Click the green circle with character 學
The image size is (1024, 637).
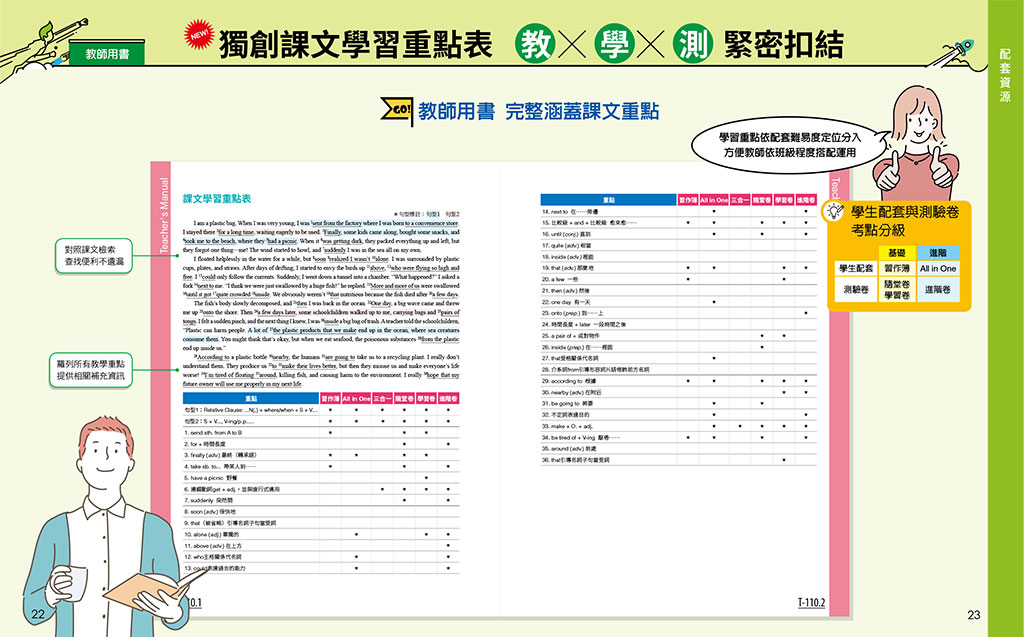click(614, 44)
